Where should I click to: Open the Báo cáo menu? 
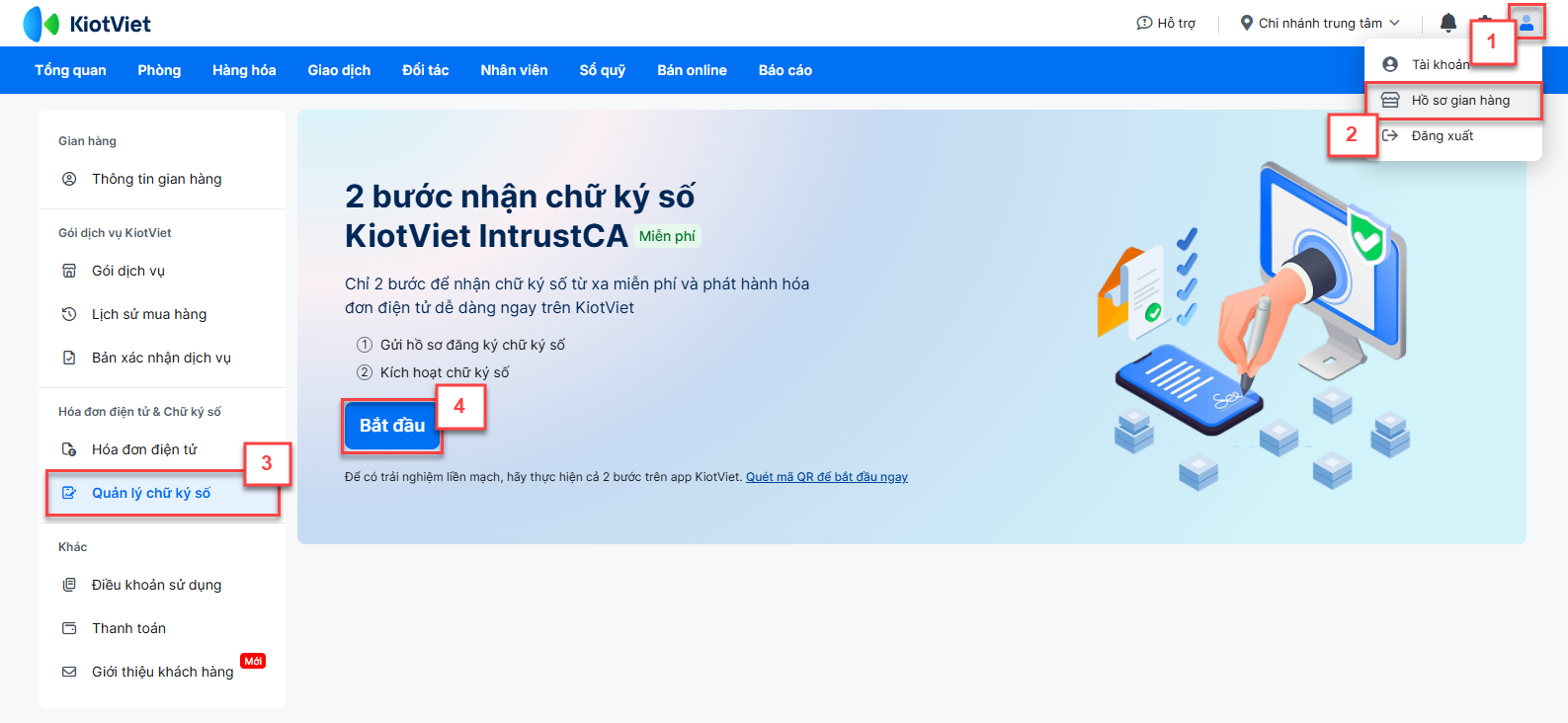[785, 70]
